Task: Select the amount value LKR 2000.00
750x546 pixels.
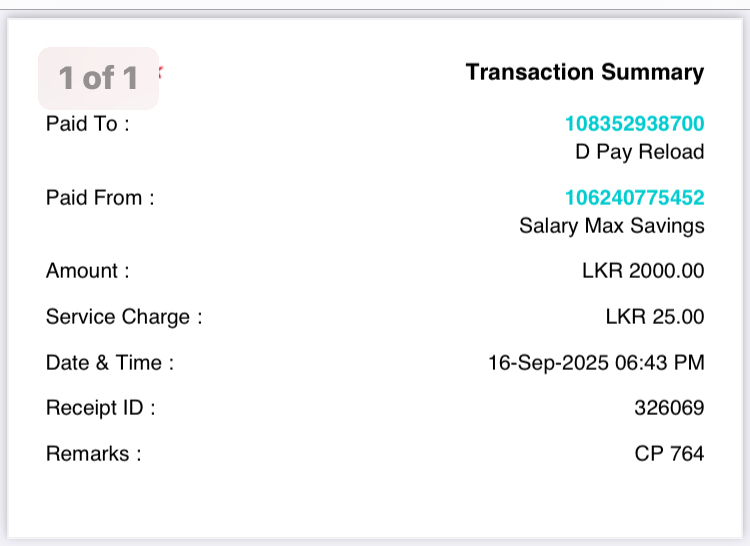Action: click(x=643, y=271)
